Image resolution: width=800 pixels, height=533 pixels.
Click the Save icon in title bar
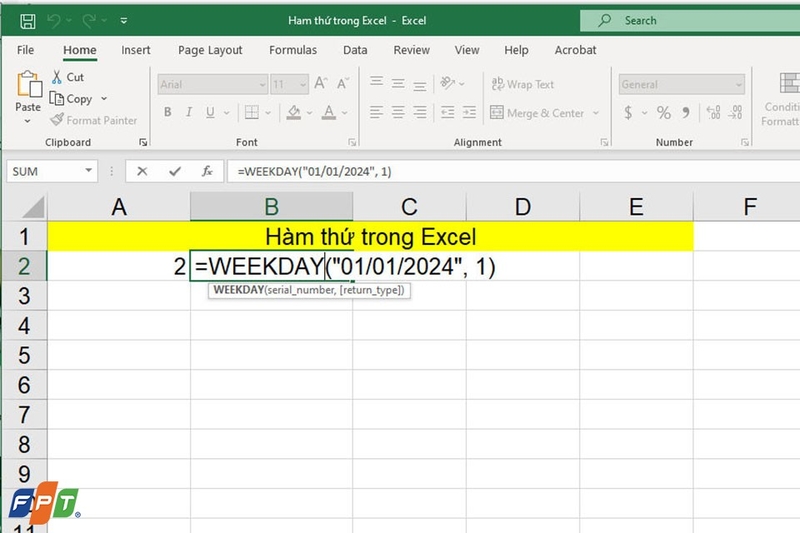tap(28, 21)
